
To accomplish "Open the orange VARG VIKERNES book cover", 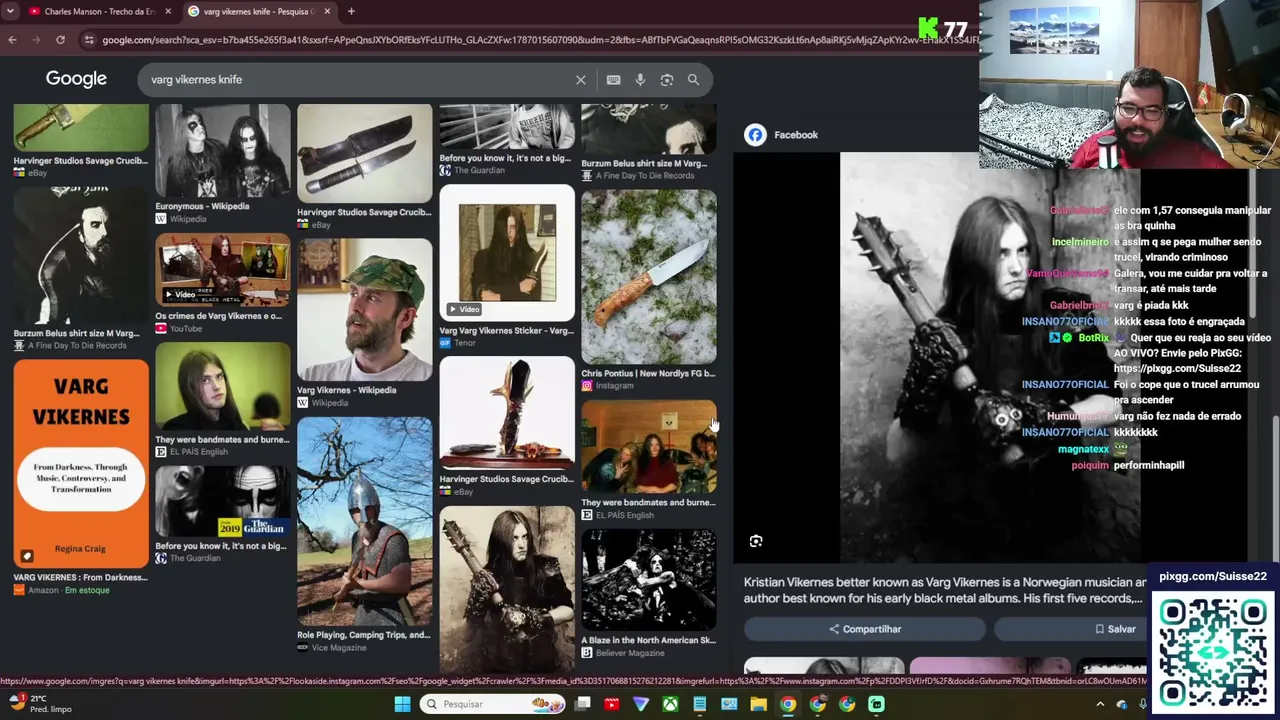I will [x=81, y=464].
